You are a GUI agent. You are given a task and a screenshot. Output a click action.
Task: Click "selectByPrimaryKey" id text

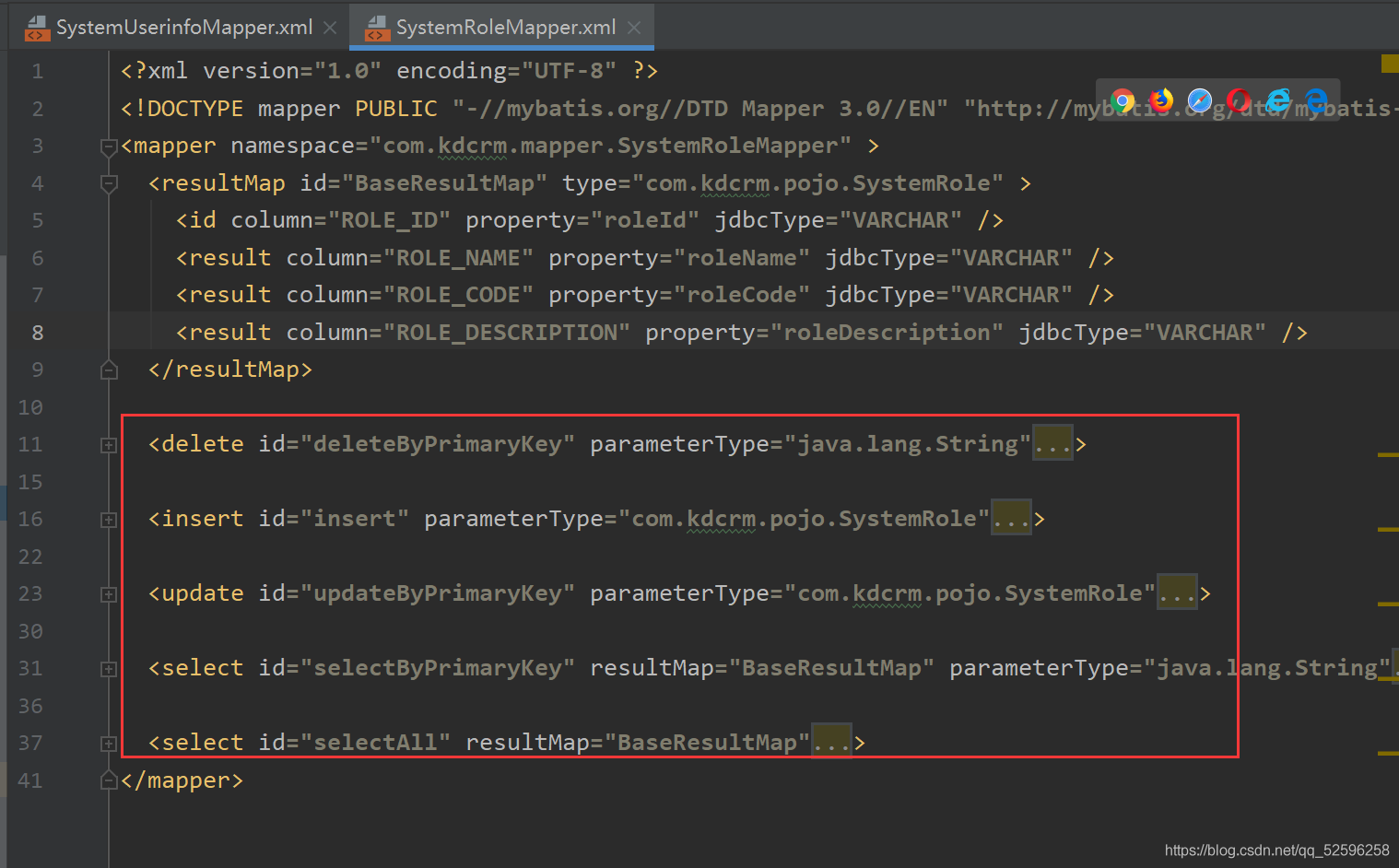(438, 668)
